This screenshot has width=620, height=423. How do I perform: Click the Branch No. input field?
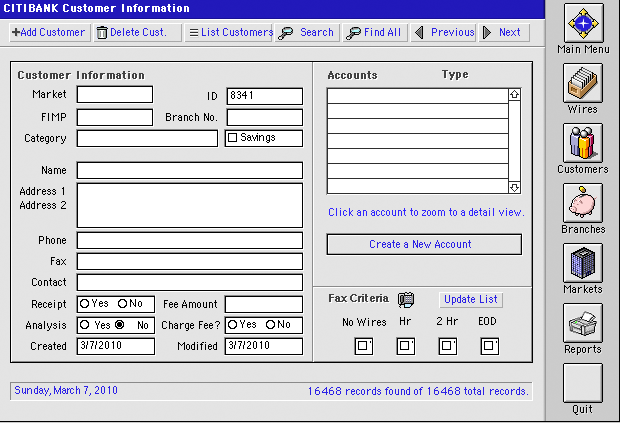click(265, 117)
